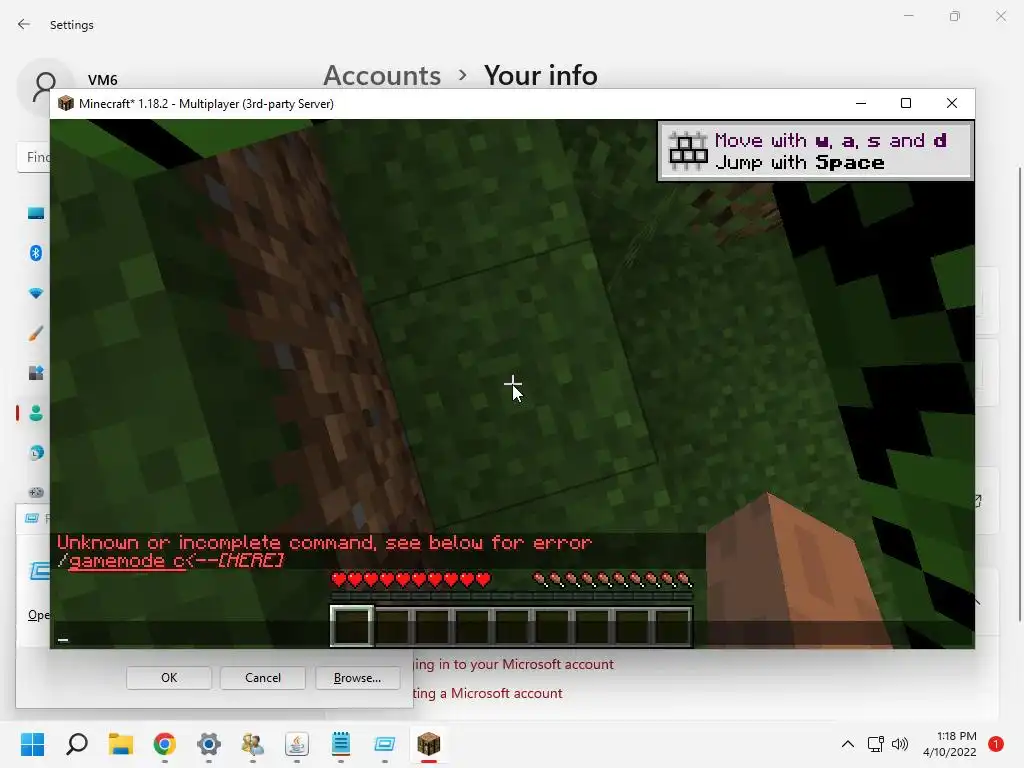
Task: Open Google Chrome from taskbar
Action: (x=165, y=744)
